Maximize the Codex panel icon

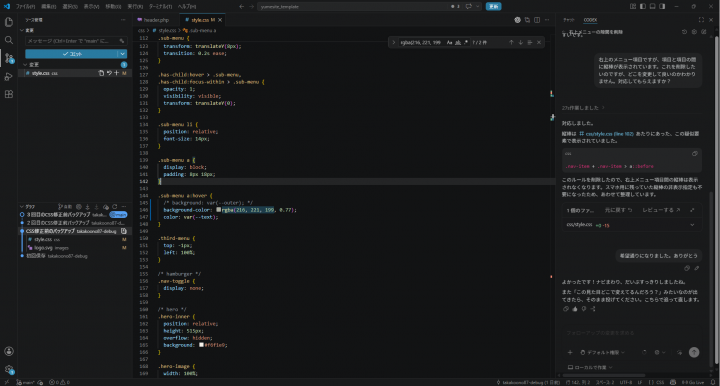tap(701, 20)
